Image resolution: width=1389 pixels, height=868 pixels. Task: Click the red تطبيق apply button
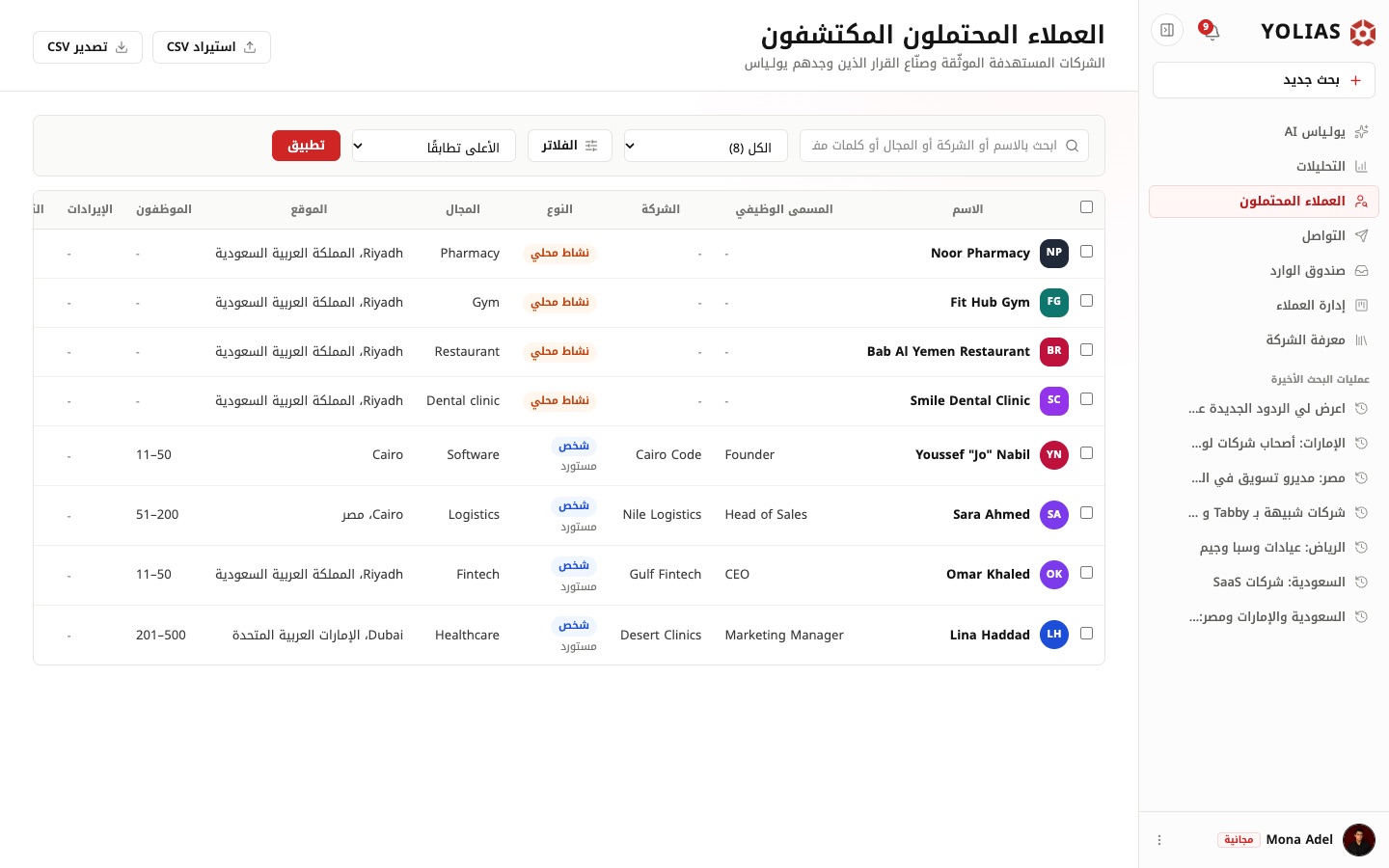pos(306,146)
